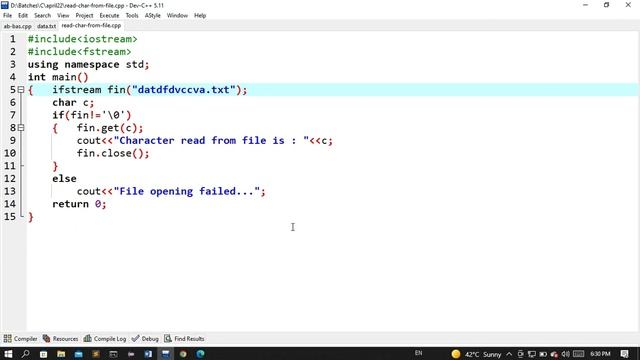Collapse the code fold at line 8

[21, 128]
